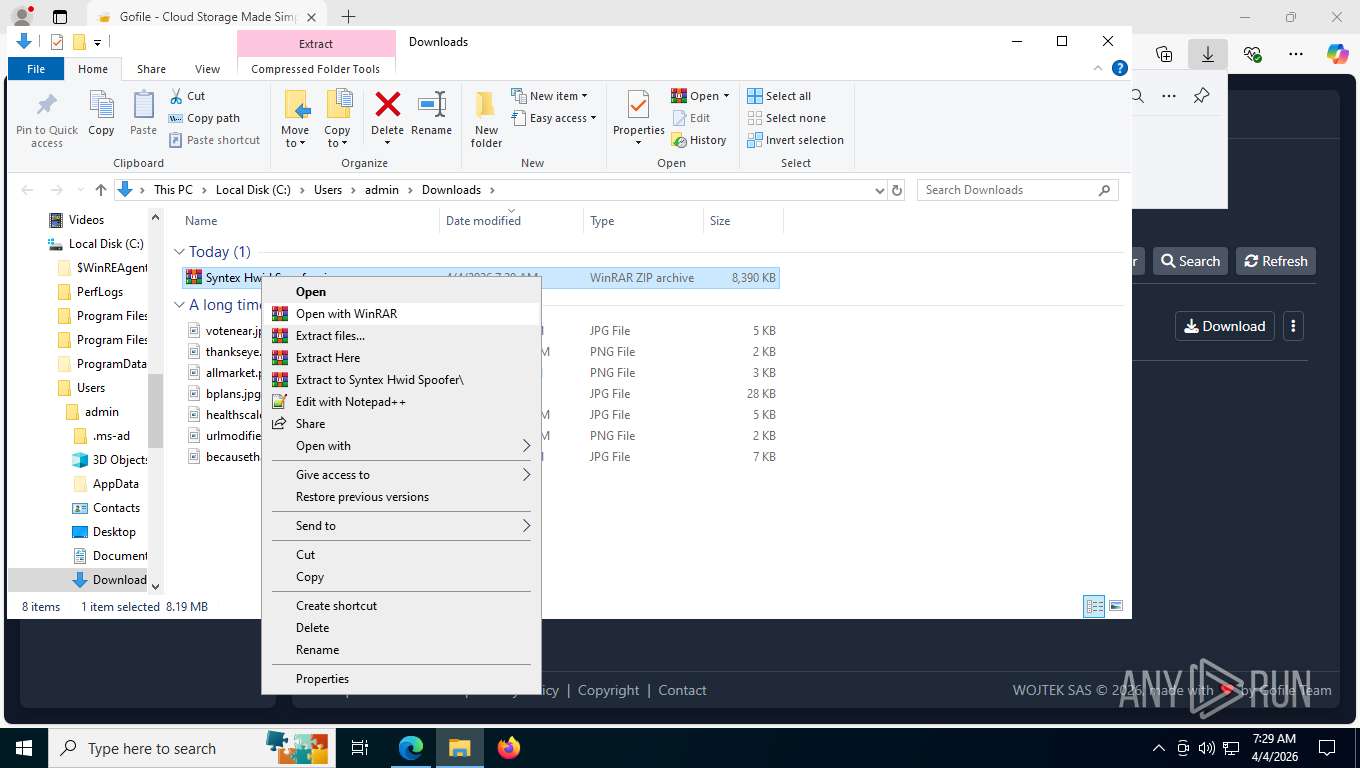Create a New folder from ribbon

[486, 120]
